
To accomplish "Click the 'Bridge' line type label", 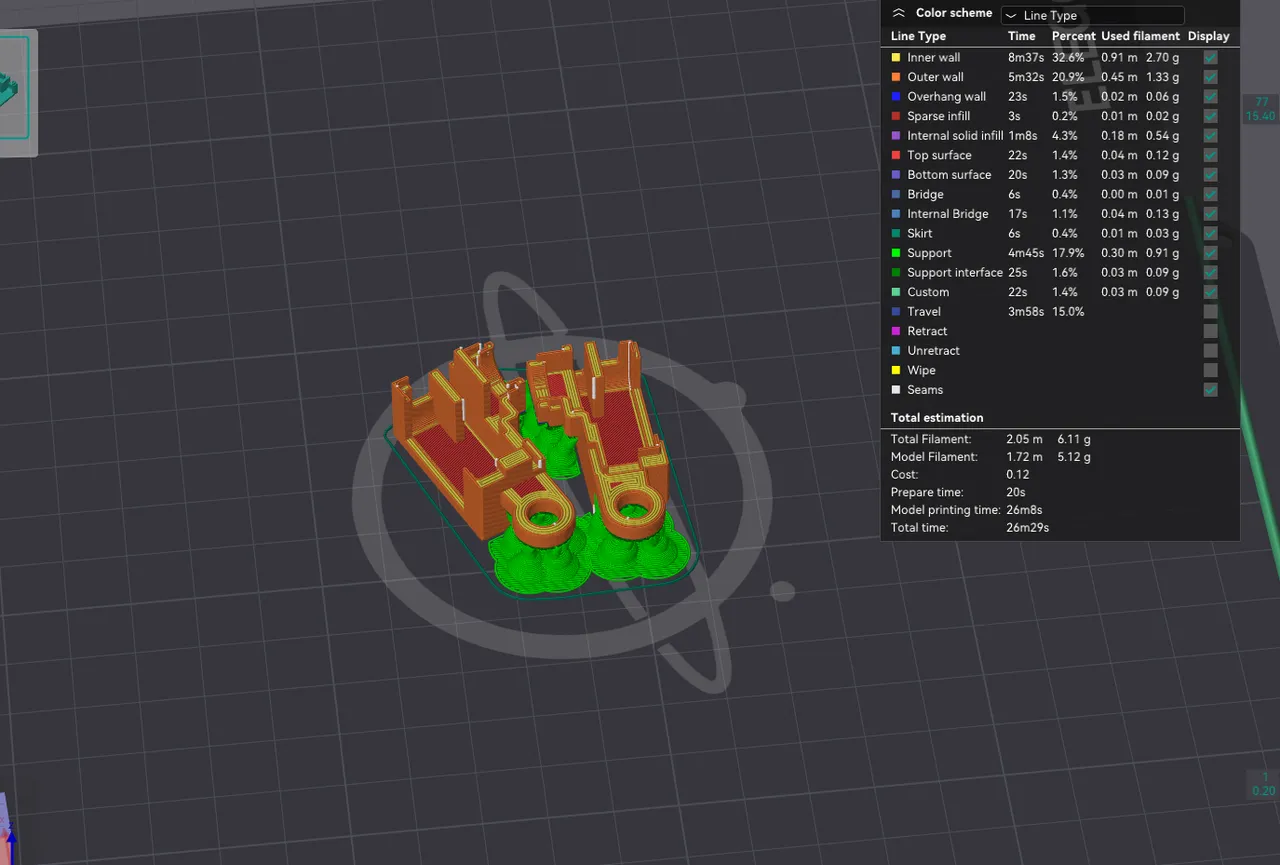I will pyautogui.click(x=925, y=194).
